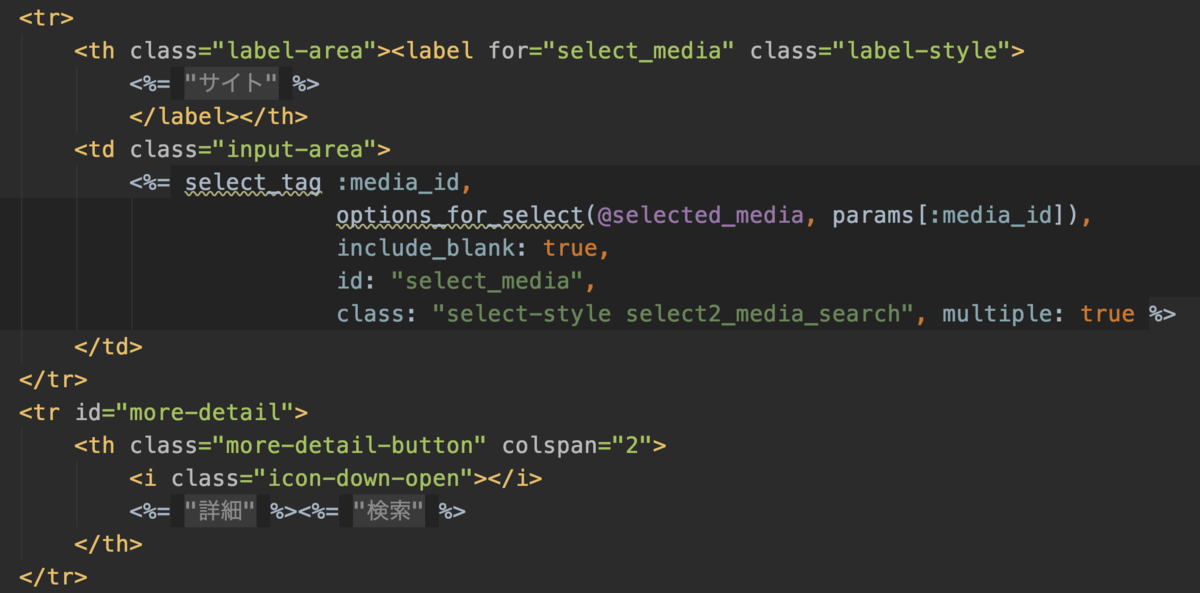Screen dimensions: 1200x593
Task: Click the options_for_select method call
Action: (x=459, y=214)
